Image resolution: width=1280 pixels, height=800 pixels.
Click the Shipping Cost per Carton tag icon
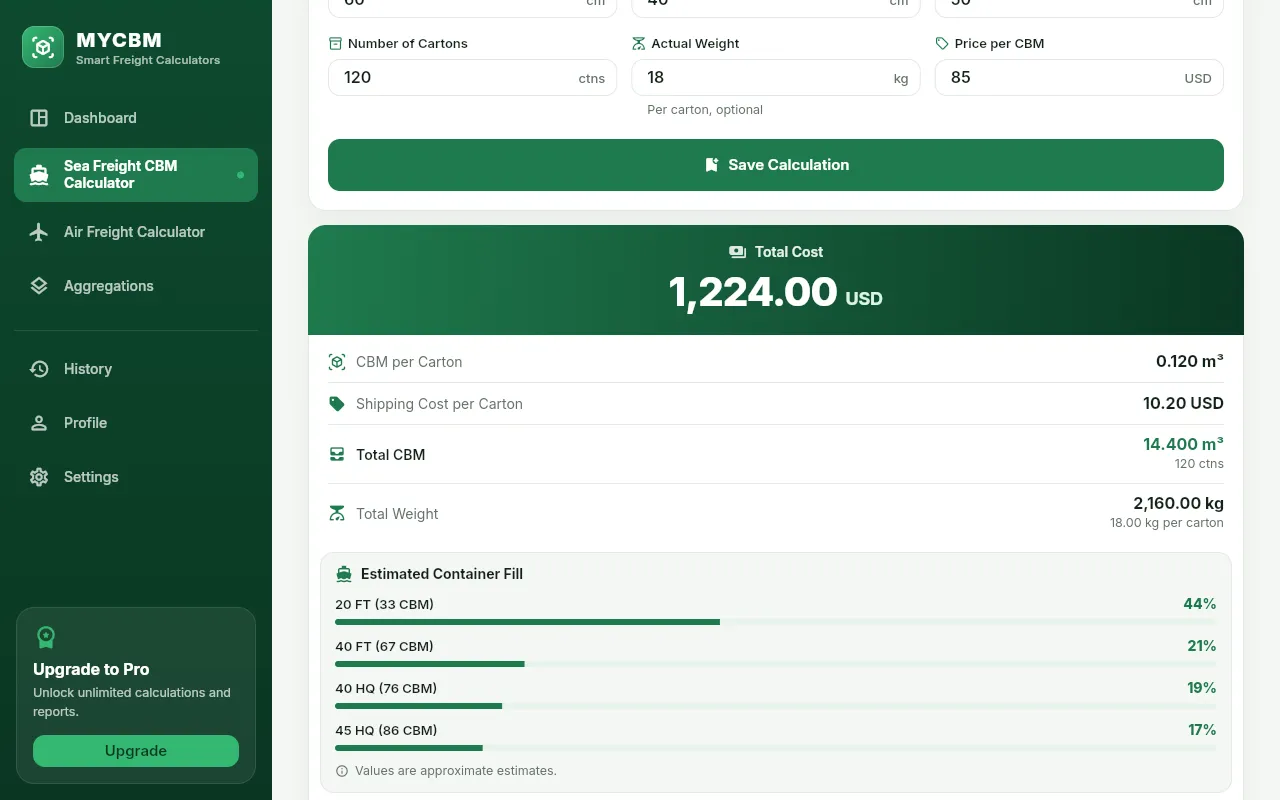[337, 404]
